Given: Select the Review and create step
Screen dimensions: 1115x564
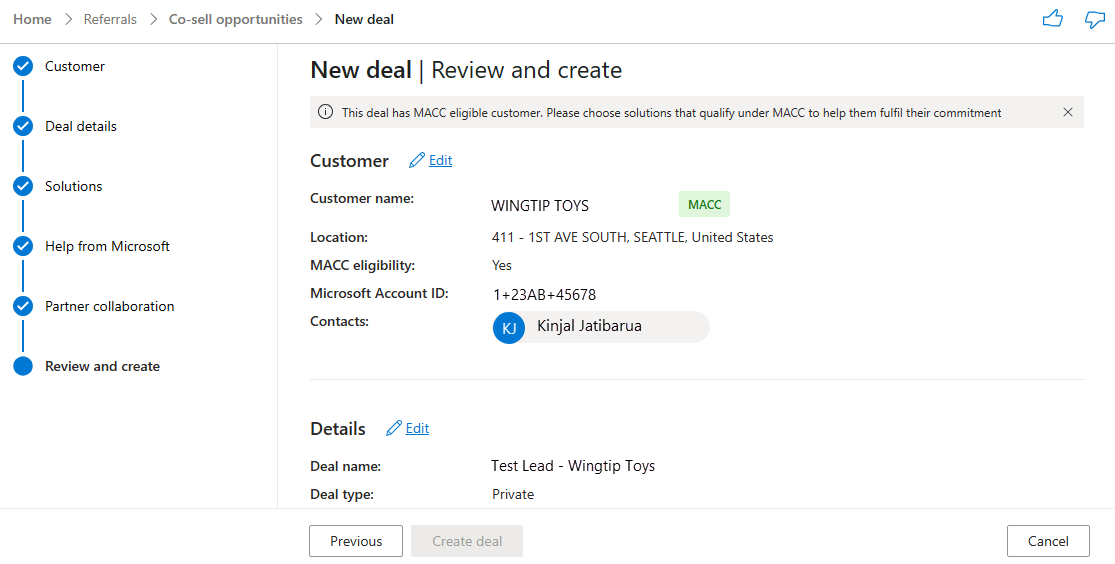Looking at the screenshot, I should [x=102, y=366].
